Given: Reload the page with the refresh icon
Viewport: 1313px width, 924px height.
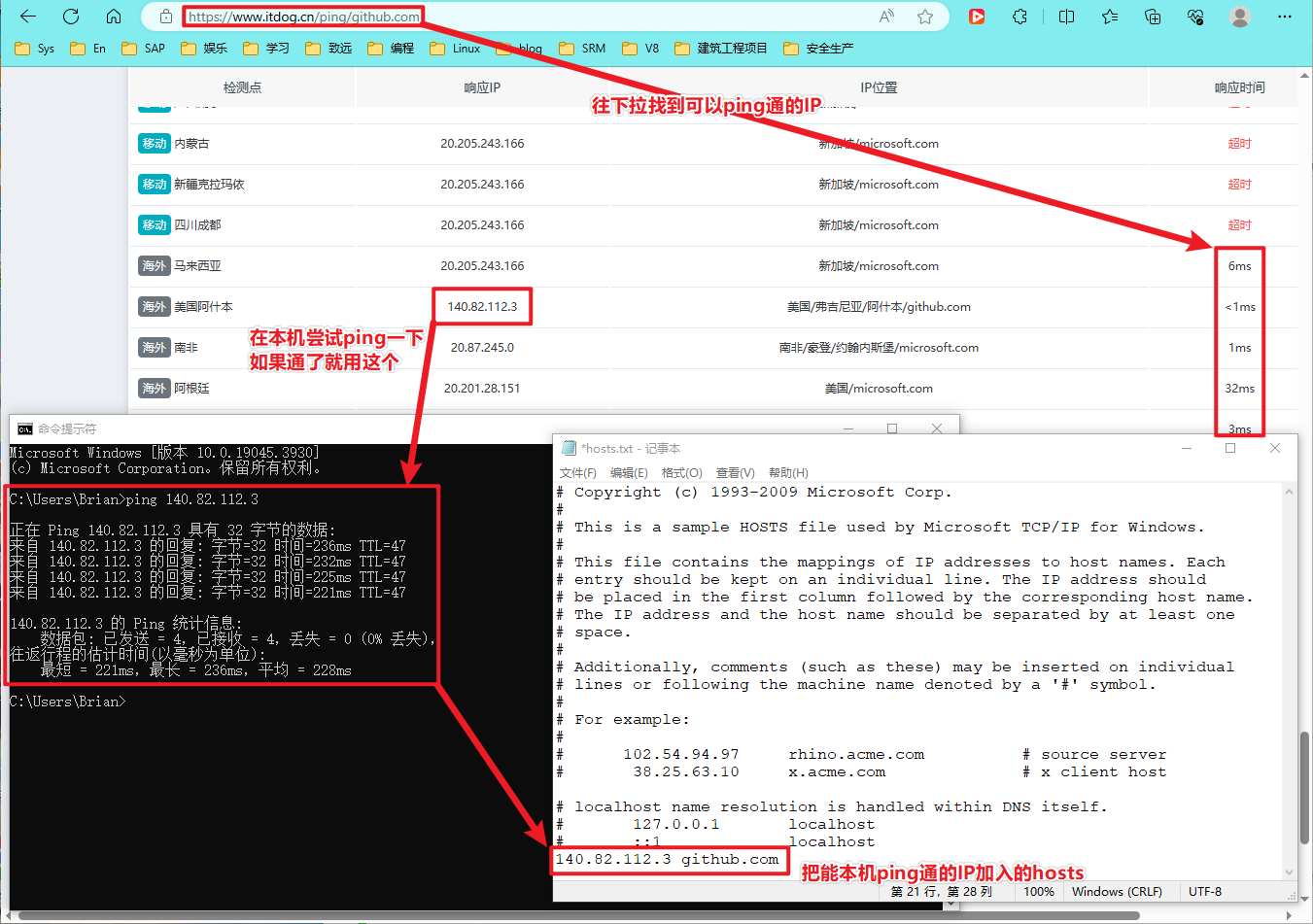Looking at the screenshot, I should pyautogui.click(x=71, y=17).
